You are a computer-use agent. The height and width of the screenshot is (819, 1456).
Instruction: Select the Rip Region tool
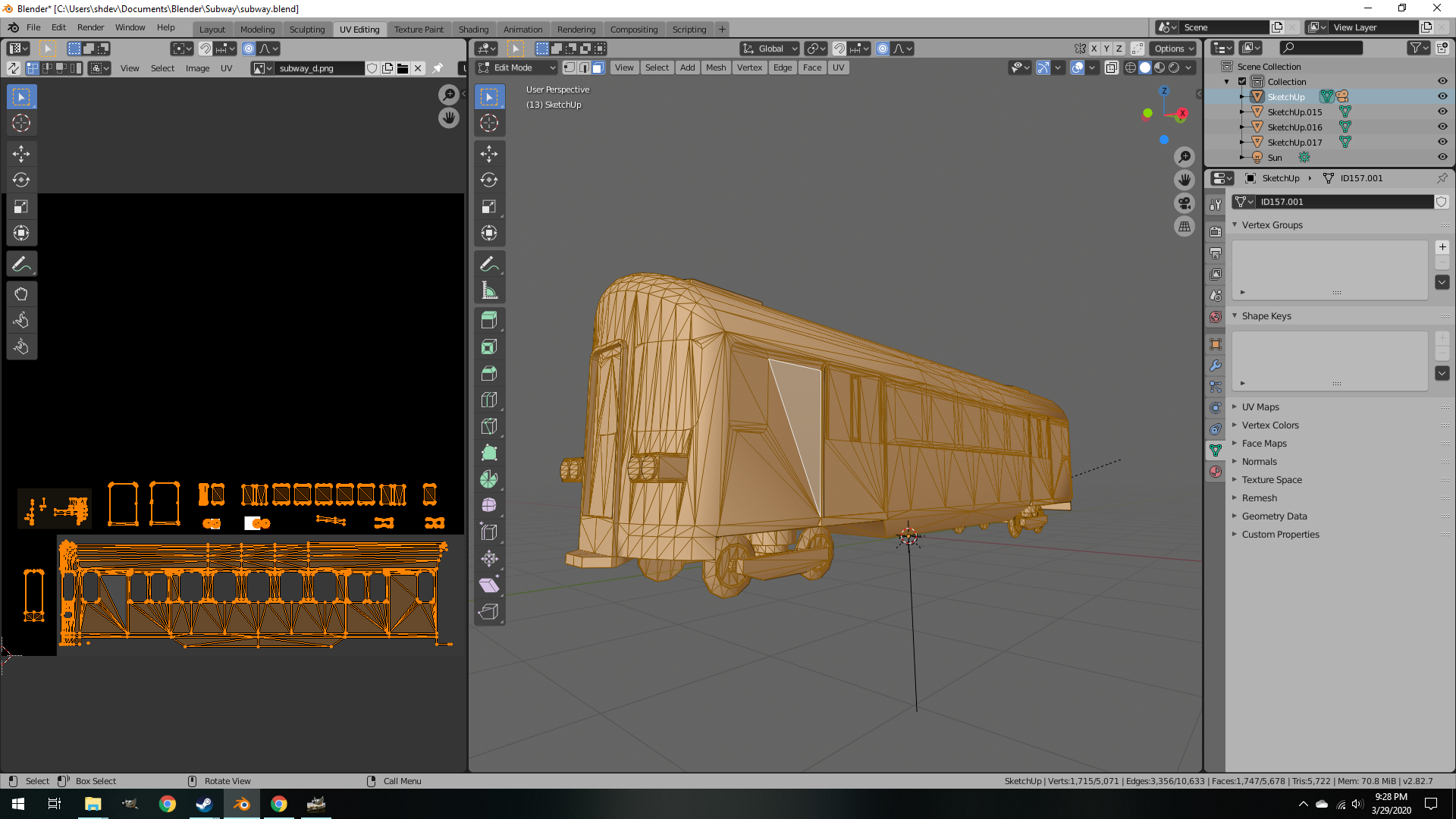click(x=489, y=612)
